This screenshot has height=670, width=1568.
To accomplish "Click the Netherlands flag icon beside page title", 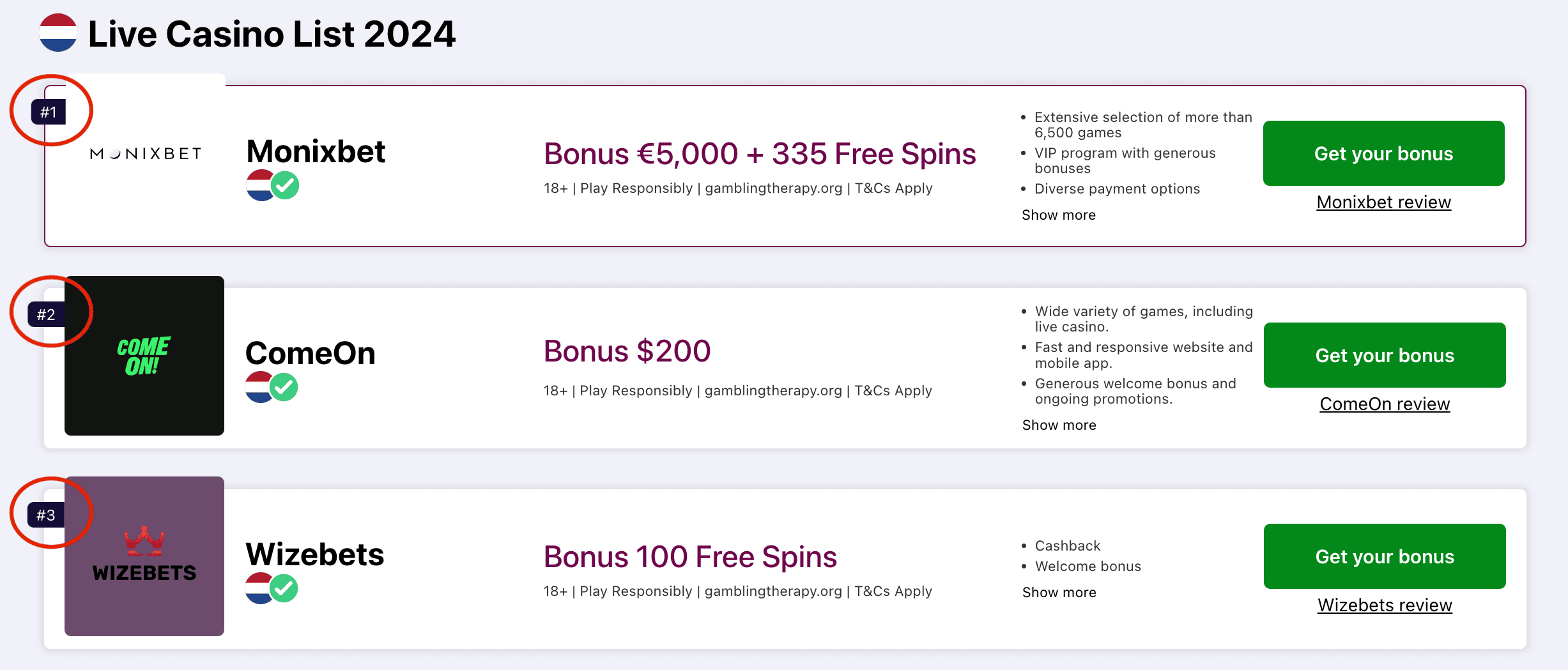I will (58, 33).
